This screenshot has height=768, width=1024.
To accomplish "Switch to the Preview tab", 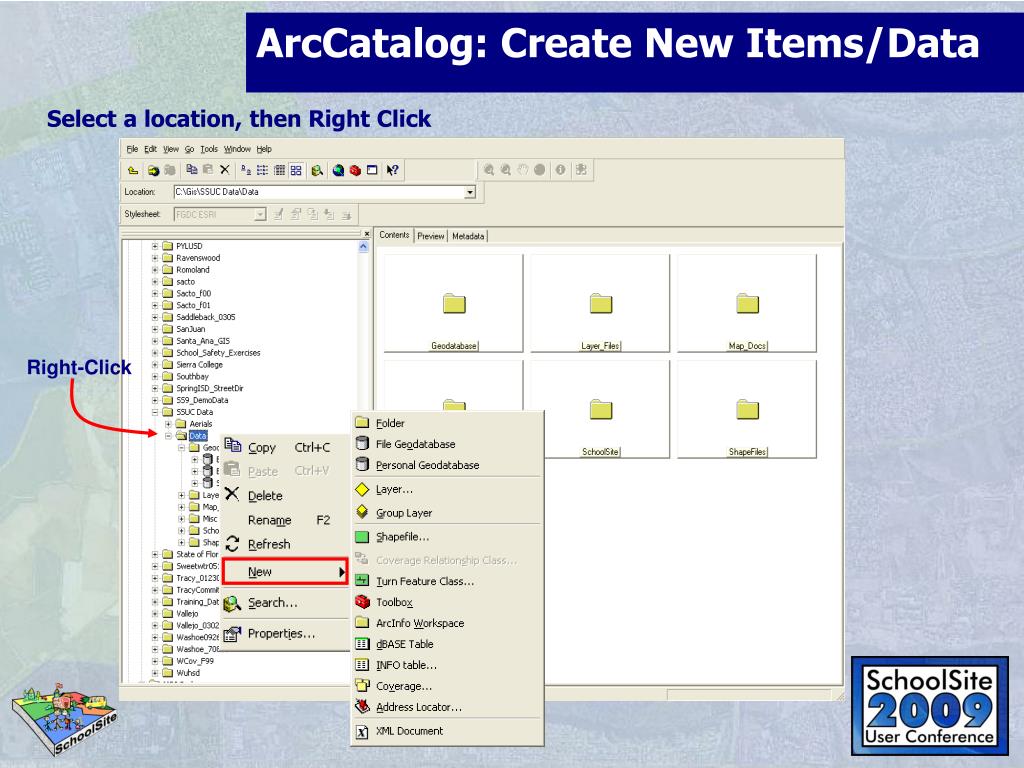I will coord(431,236).
